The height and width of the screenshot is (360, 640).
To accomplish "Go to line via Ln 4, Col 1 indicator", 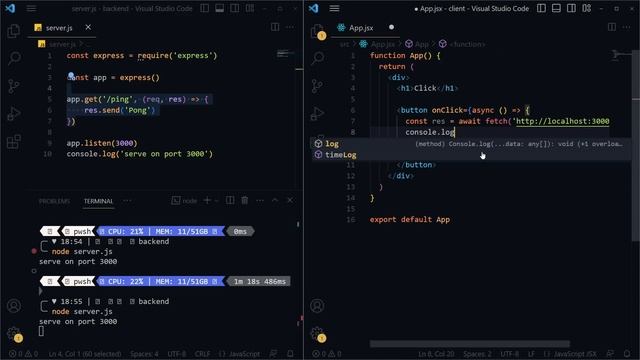I will click(85, 354).
